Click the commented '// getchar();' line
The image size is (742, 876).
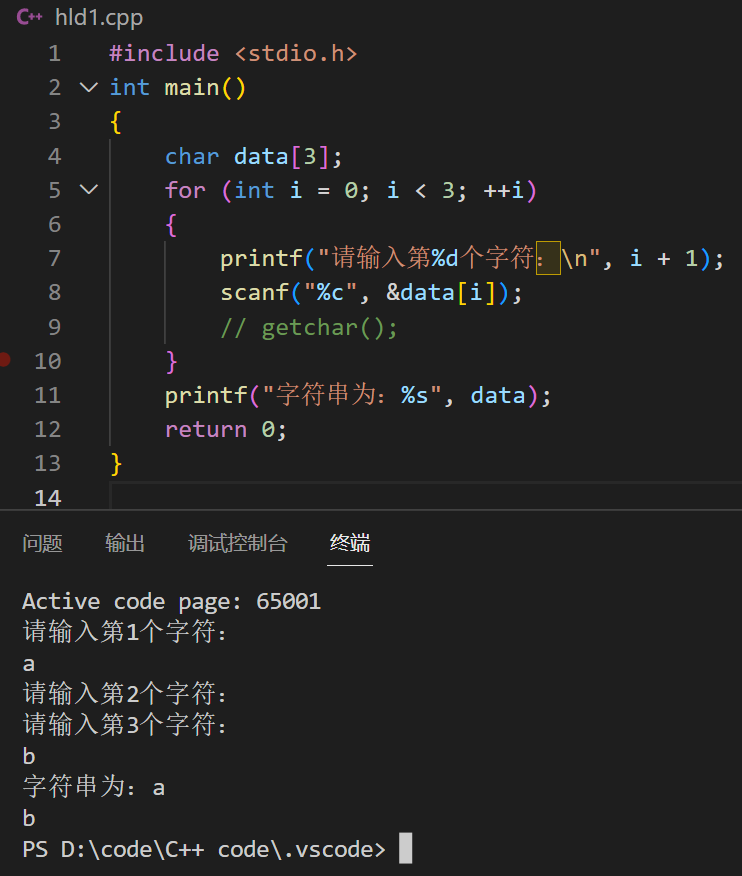coord(309,327)
